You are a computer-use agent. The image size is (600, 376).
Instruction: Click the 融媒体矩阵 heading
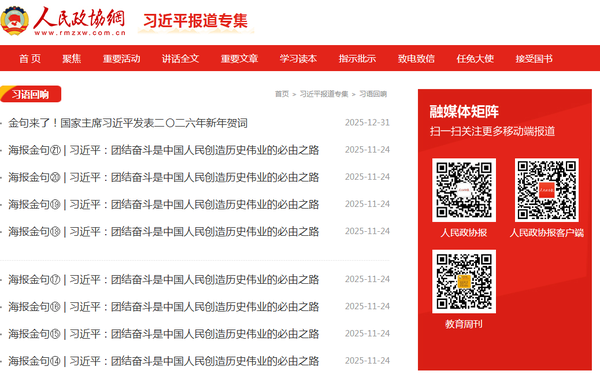pyautogui.click(x=464, y=111)
